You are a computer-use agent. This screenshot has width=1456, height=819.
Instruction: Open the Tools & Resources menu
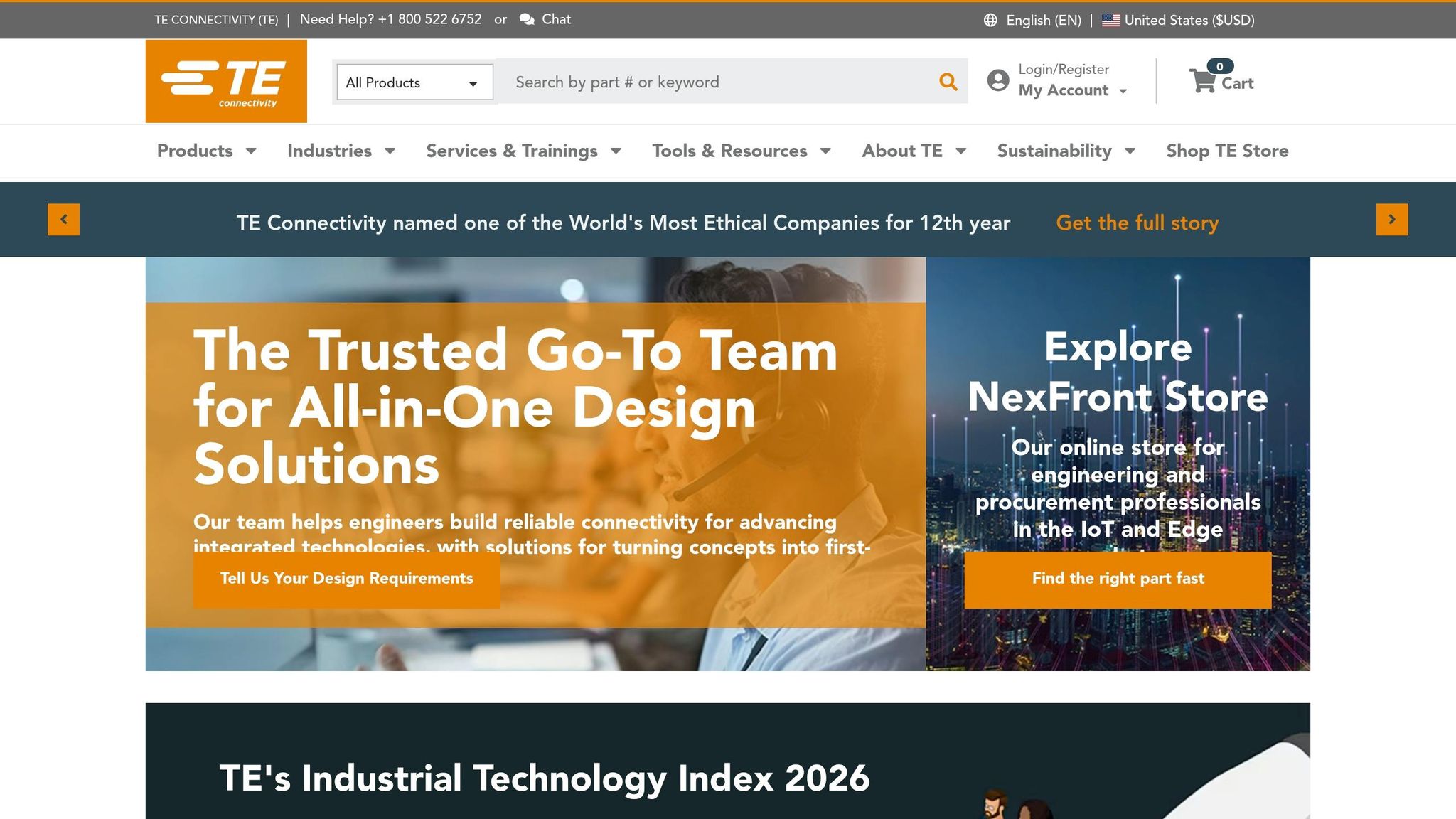point(729,151)
